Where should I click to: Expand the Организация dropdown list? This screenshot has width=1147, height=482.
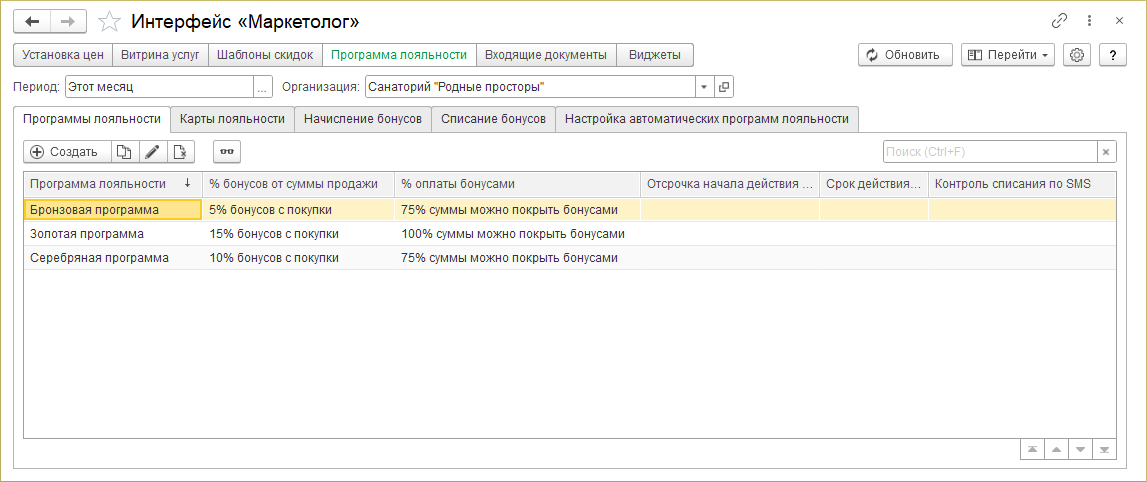pyautogui.click(x=703, y=87)
